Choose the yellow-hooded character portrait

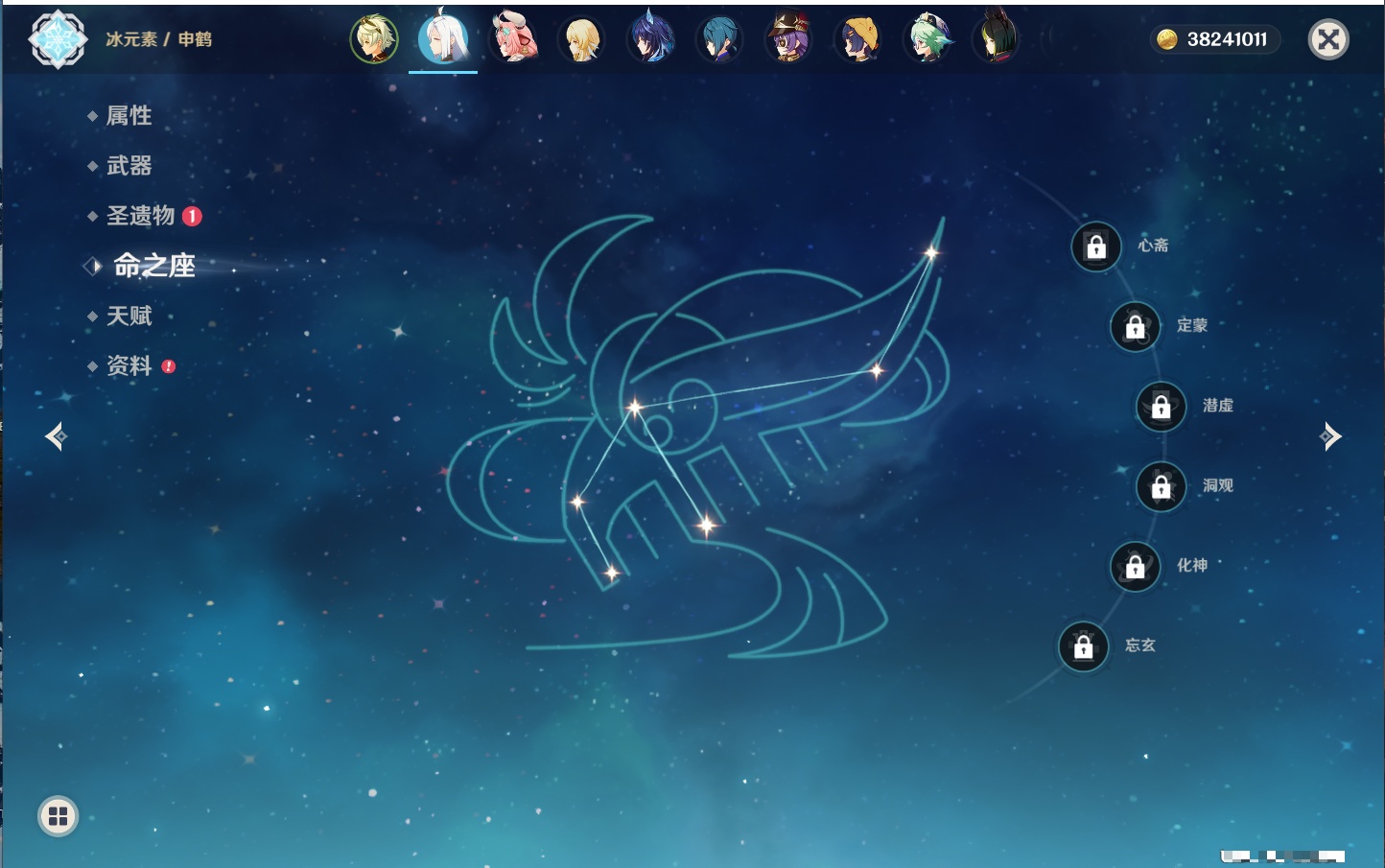tap(857, 39)
